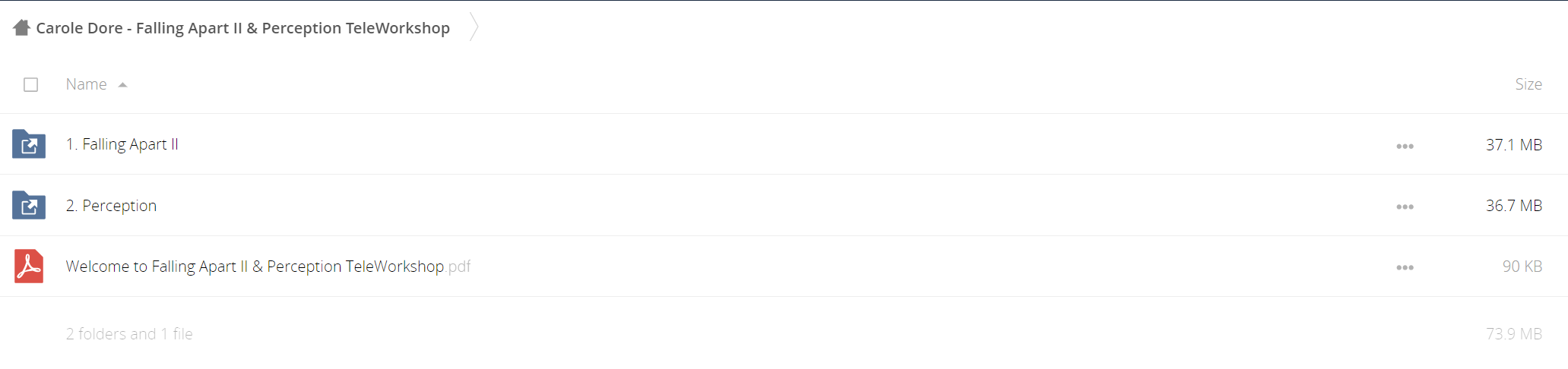This screenshot has width=1568, height=369.
Task: Toggle the name sort arrow
Action: (x=122, y=85)
